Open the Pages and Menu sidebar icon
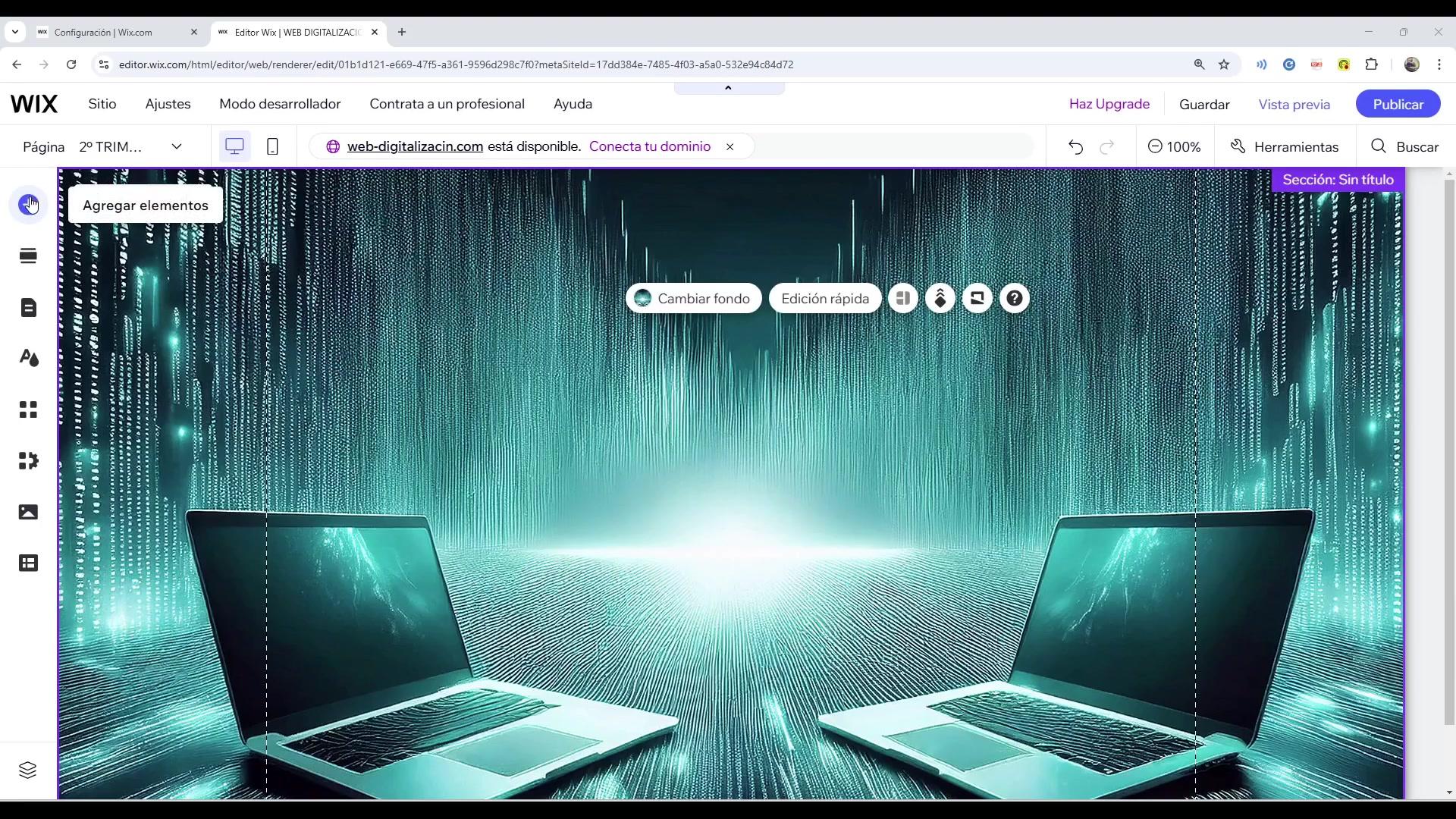Viewport: 1456px width, 819px height. click(x=29, y=307)
